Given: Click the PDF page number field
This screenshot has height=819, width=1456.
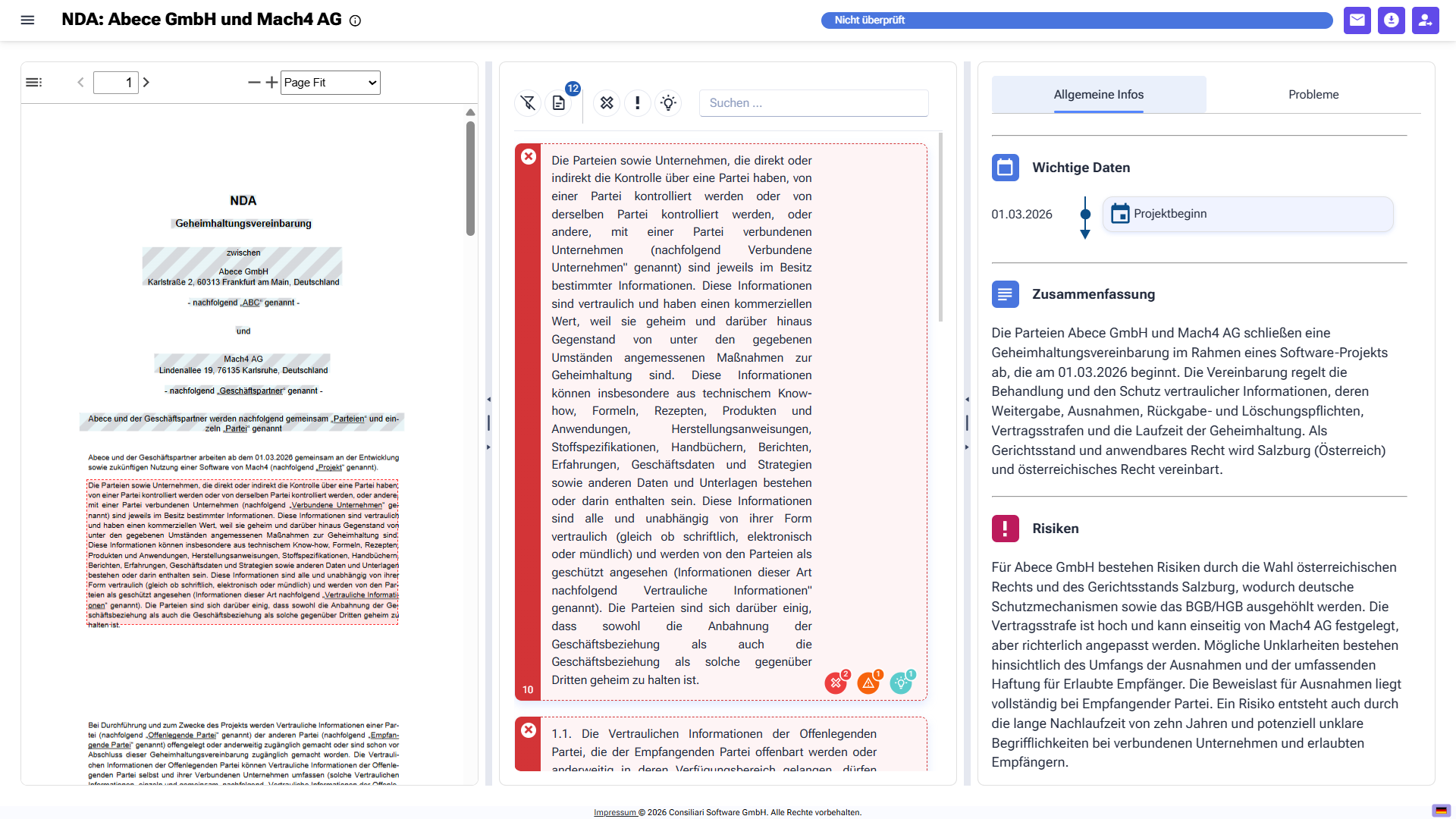Looking at the screenshot, I should [x=116, y=82].
